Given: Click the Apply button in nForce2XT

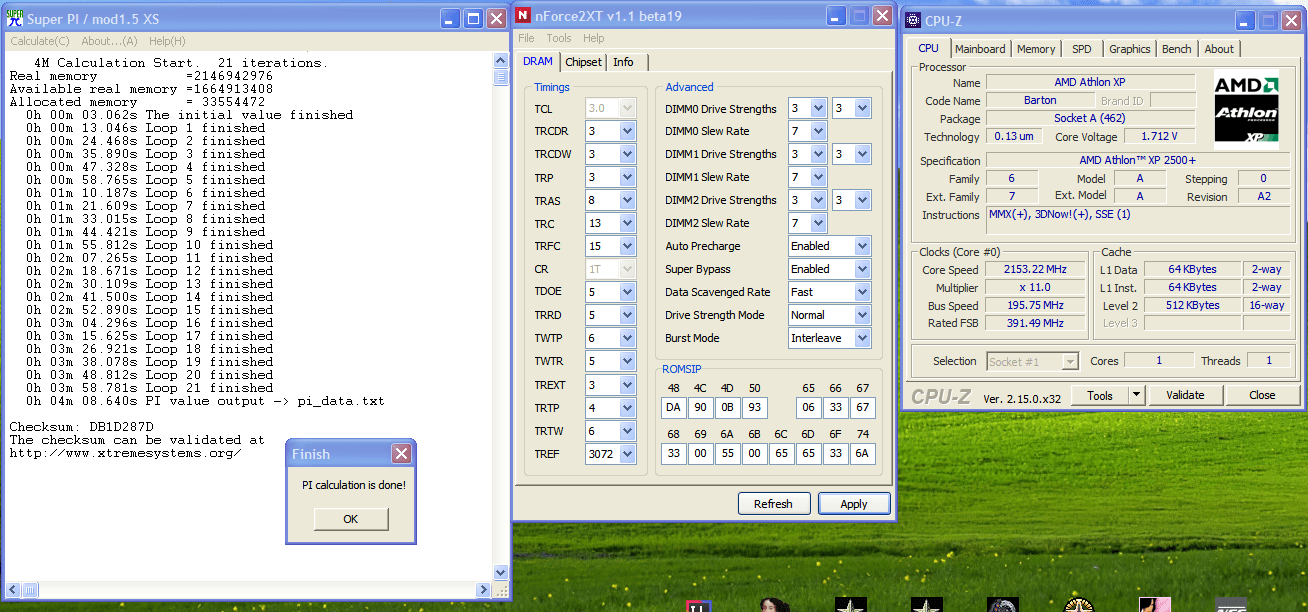Looking at the screenshot, I should (x=854, y=504).
